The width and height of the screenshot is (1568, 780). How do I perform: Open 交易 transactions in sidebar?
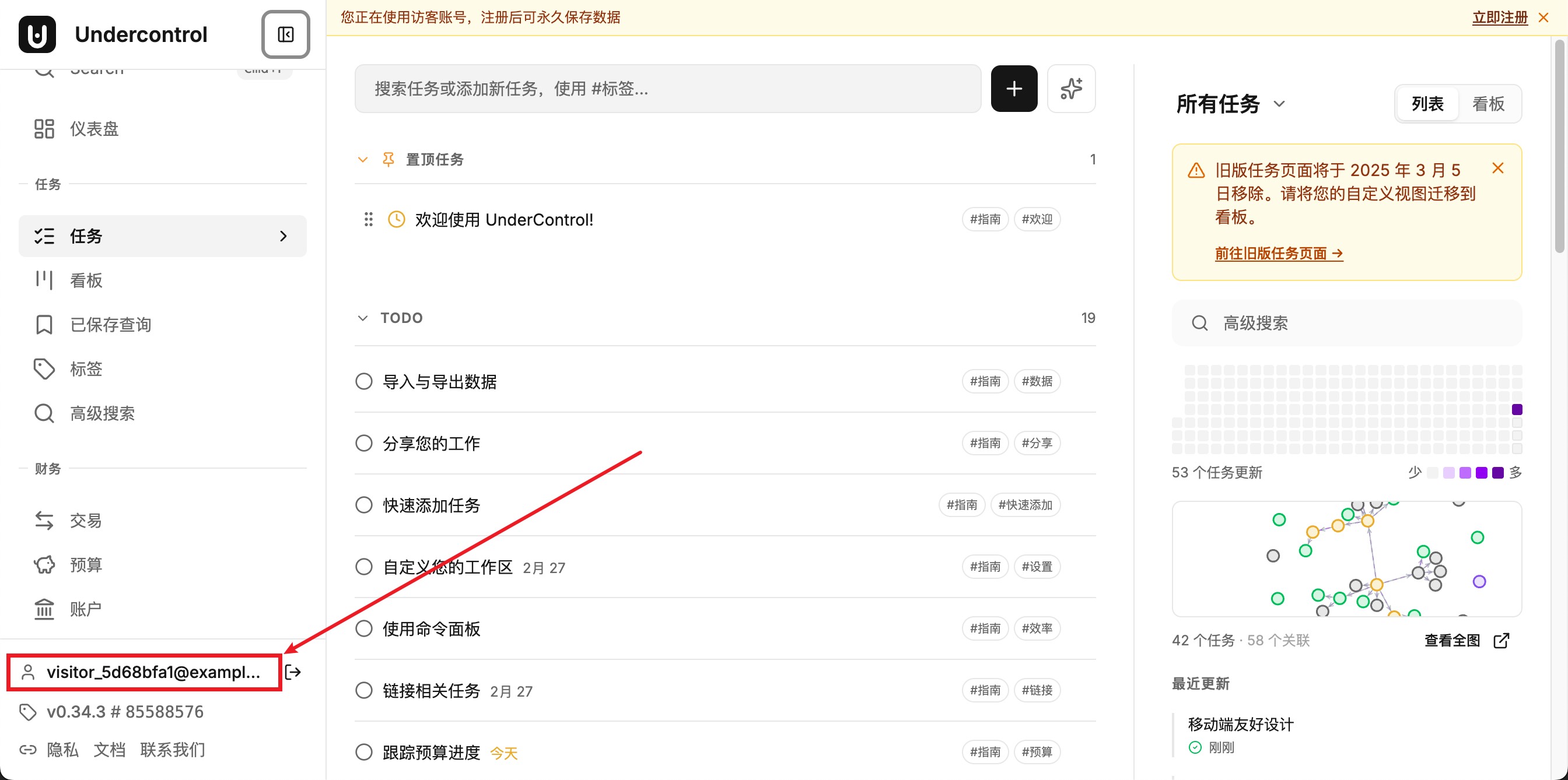tap(163, 520)
